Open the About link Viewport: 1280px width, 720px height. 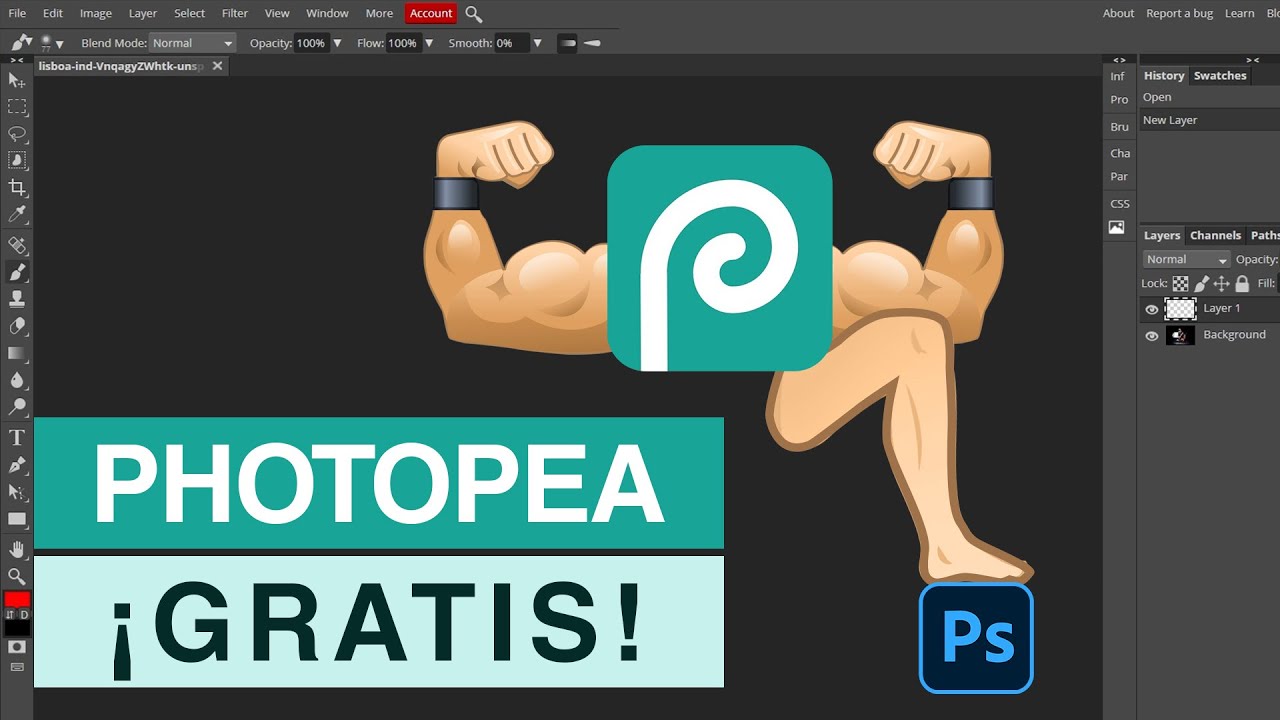1118,13
